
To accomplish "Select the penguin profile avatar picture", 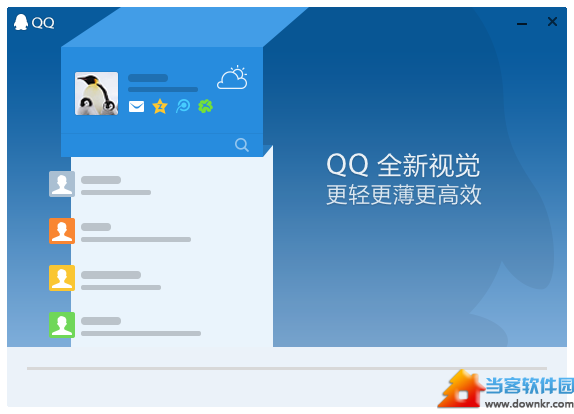I will tap(97, 93).
